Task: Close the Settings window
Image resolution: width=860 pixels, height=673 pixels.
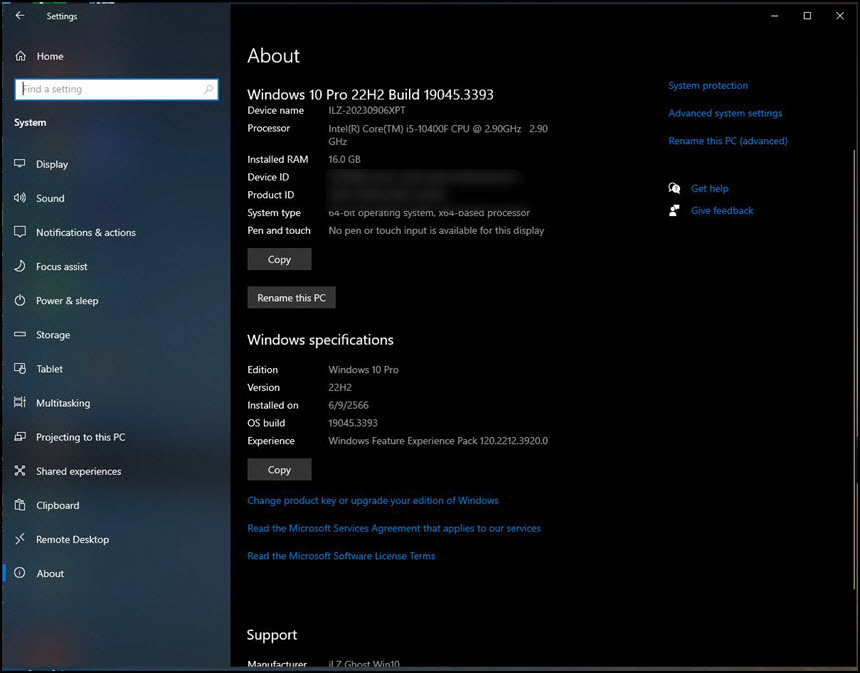Action: [x=840, y=15]
